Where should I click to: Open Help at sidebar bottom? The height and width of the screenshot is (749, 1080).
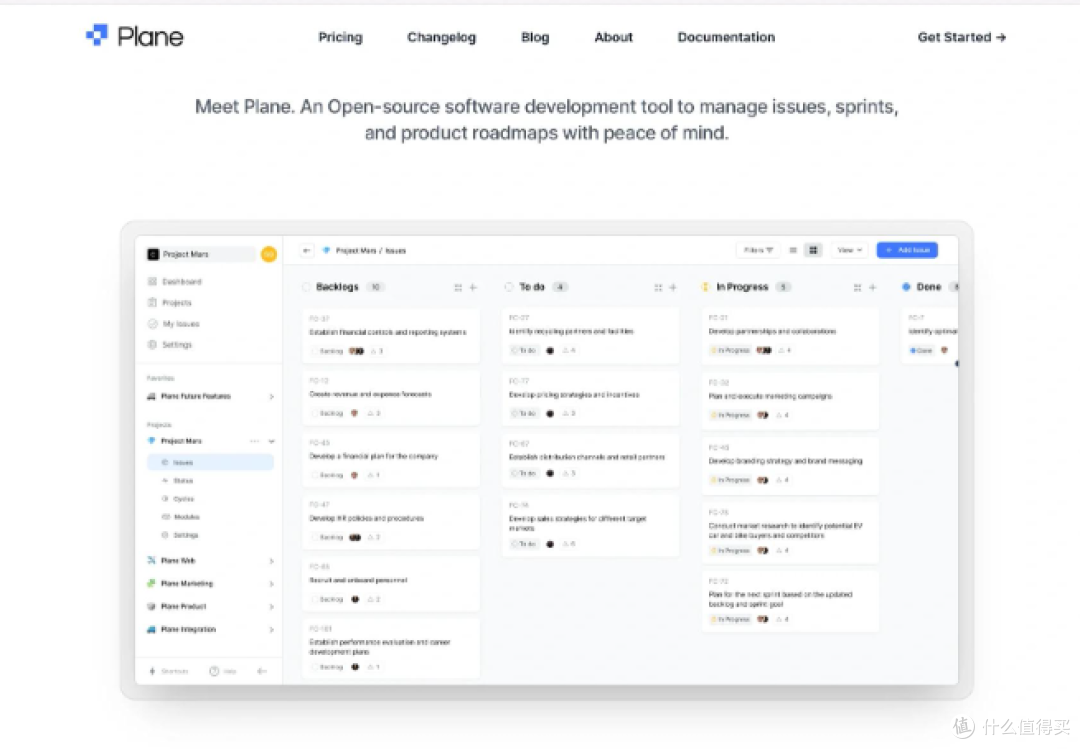(222, 671)
